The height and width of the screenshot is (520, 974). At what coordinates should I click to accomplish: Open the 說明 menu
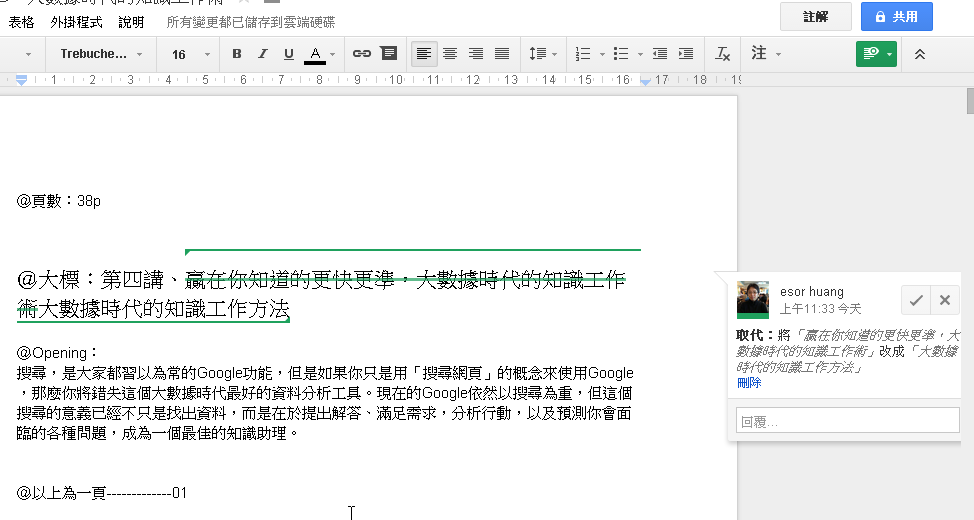coord(131,22)
